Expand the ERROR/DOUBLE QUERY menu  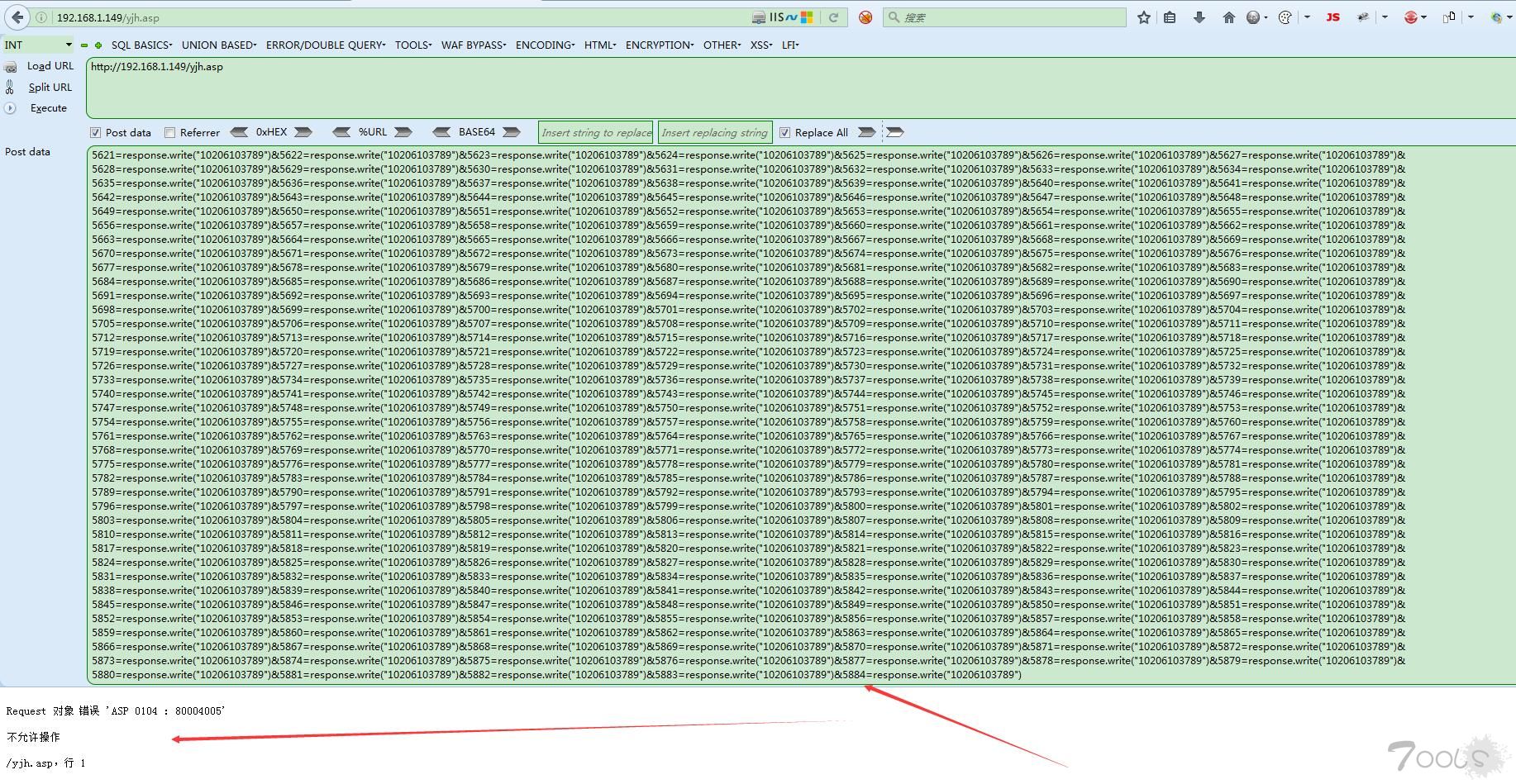pyautogui.click(x=326, y=45)
